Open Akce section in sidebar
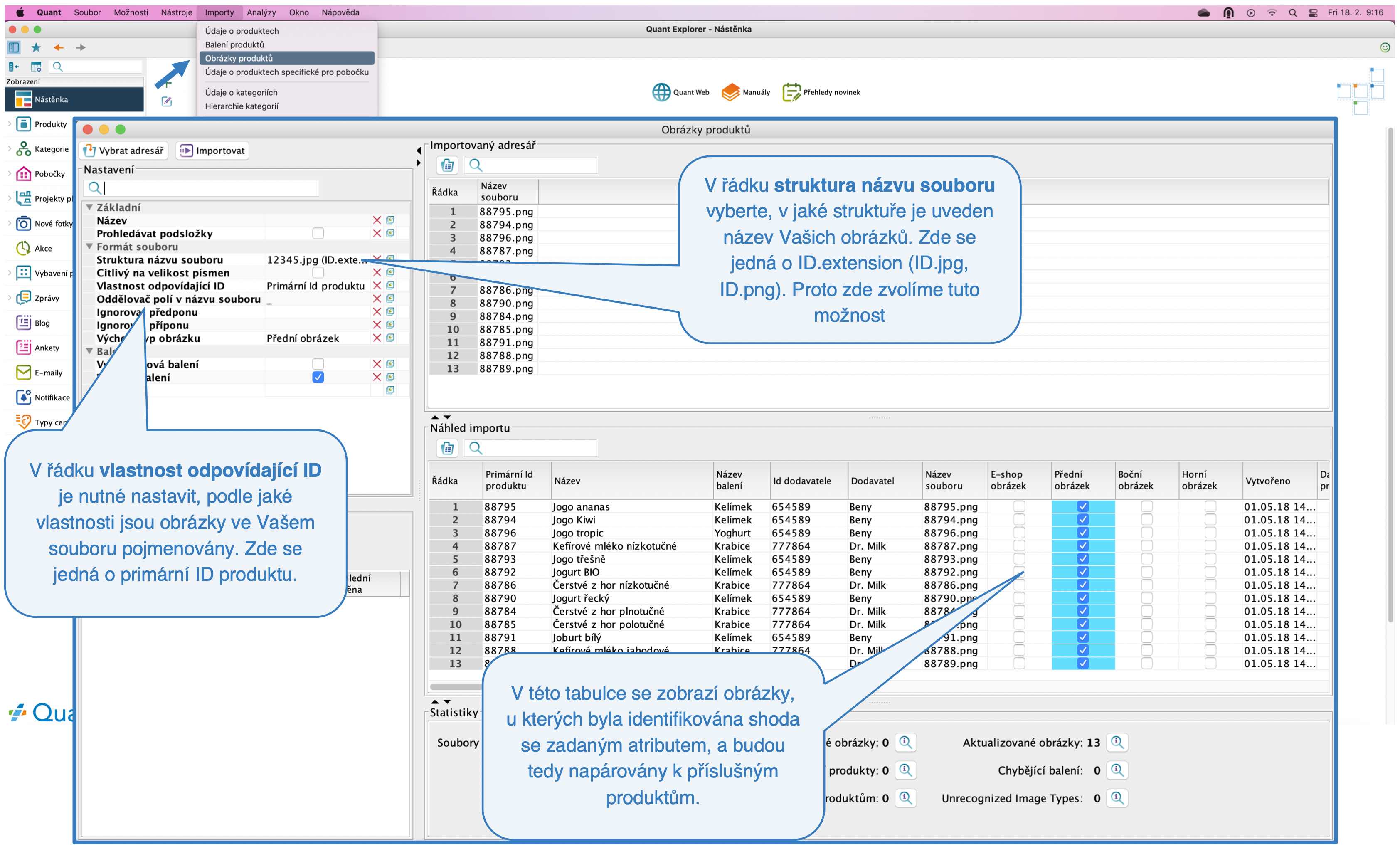 click(x=34, y=248)
